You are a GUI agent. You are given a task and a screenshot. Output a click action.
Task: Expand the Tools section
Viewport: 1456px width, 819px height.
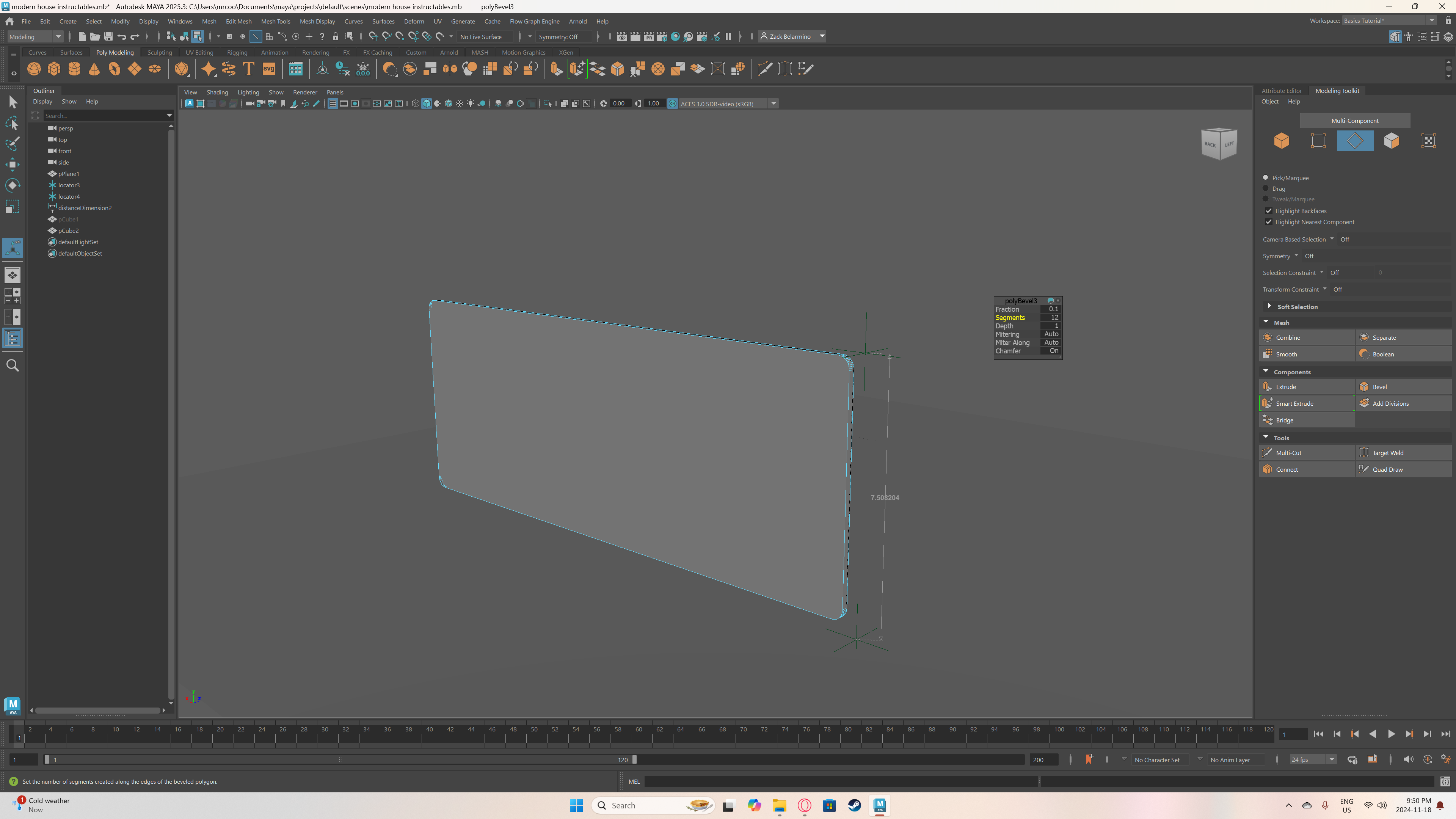coord(1281,437)
